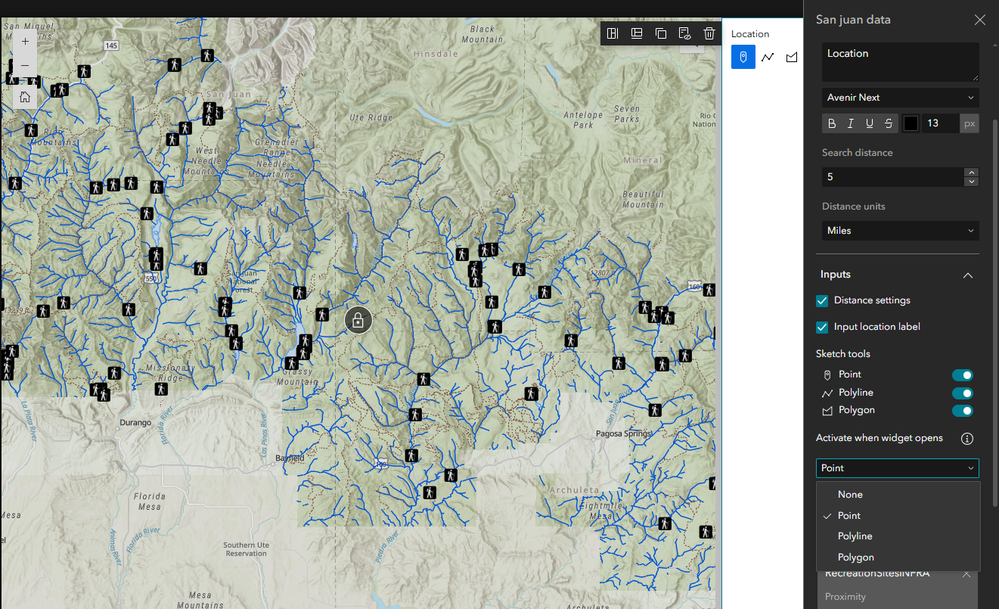The height and width of the screenshot is (609, 999).
Task: Open the Miles distance units dropdown
Action: tap(900, 231)
